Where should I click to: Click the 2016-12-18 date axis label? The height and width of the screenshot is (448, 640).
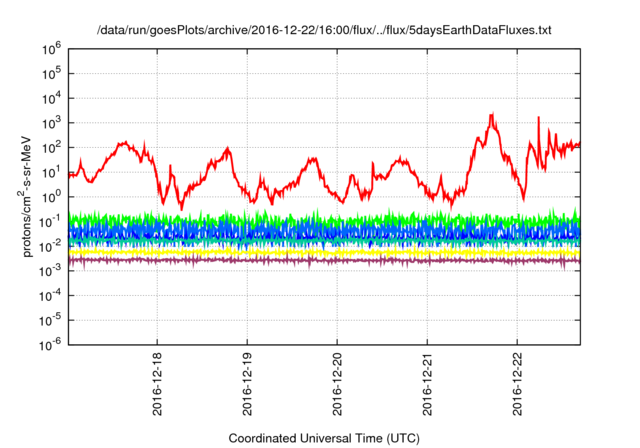pyautogui.click(x=157, y=384)
